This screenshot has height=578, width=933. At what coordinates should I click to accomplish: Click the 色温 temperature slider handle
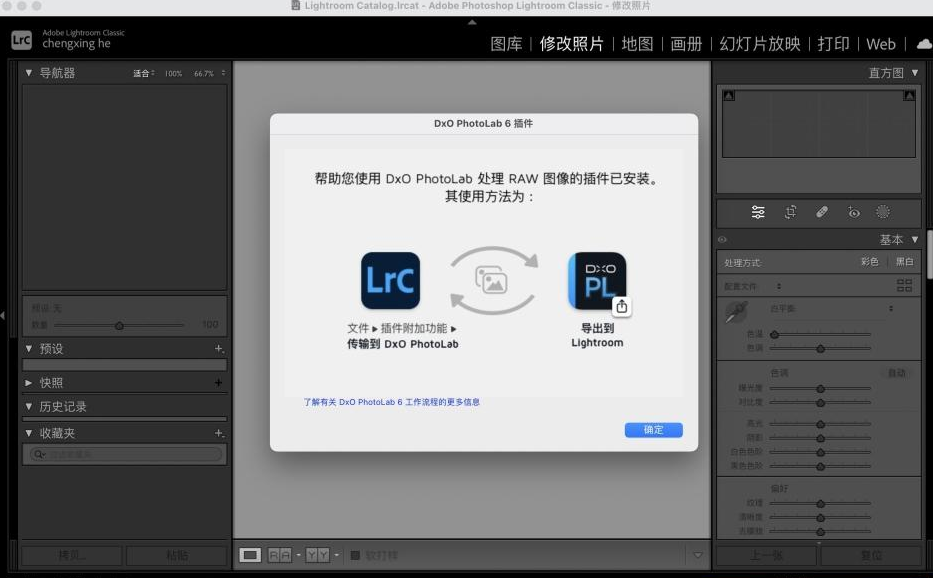click(x=774, y=335)
